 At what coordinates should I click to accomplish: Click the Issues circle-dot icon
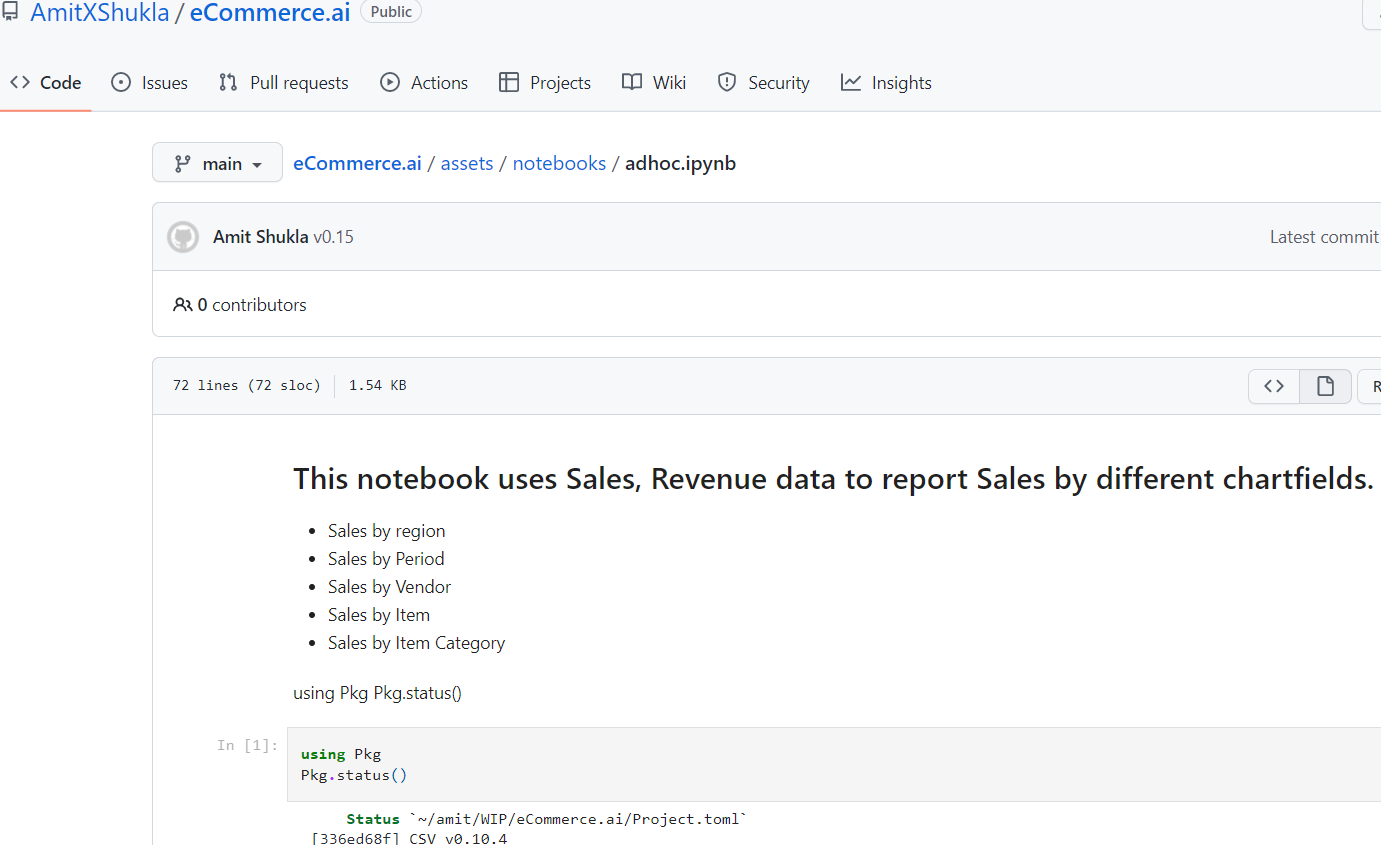click(x=121, y=83)
